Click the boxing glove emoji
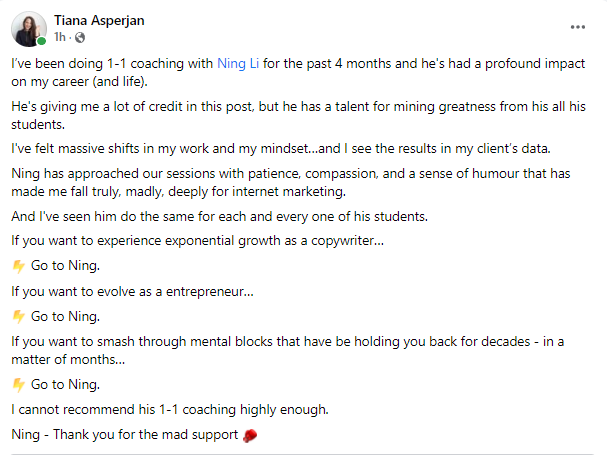The height and width of the screenshot is (455, 607). coord(250,435)
